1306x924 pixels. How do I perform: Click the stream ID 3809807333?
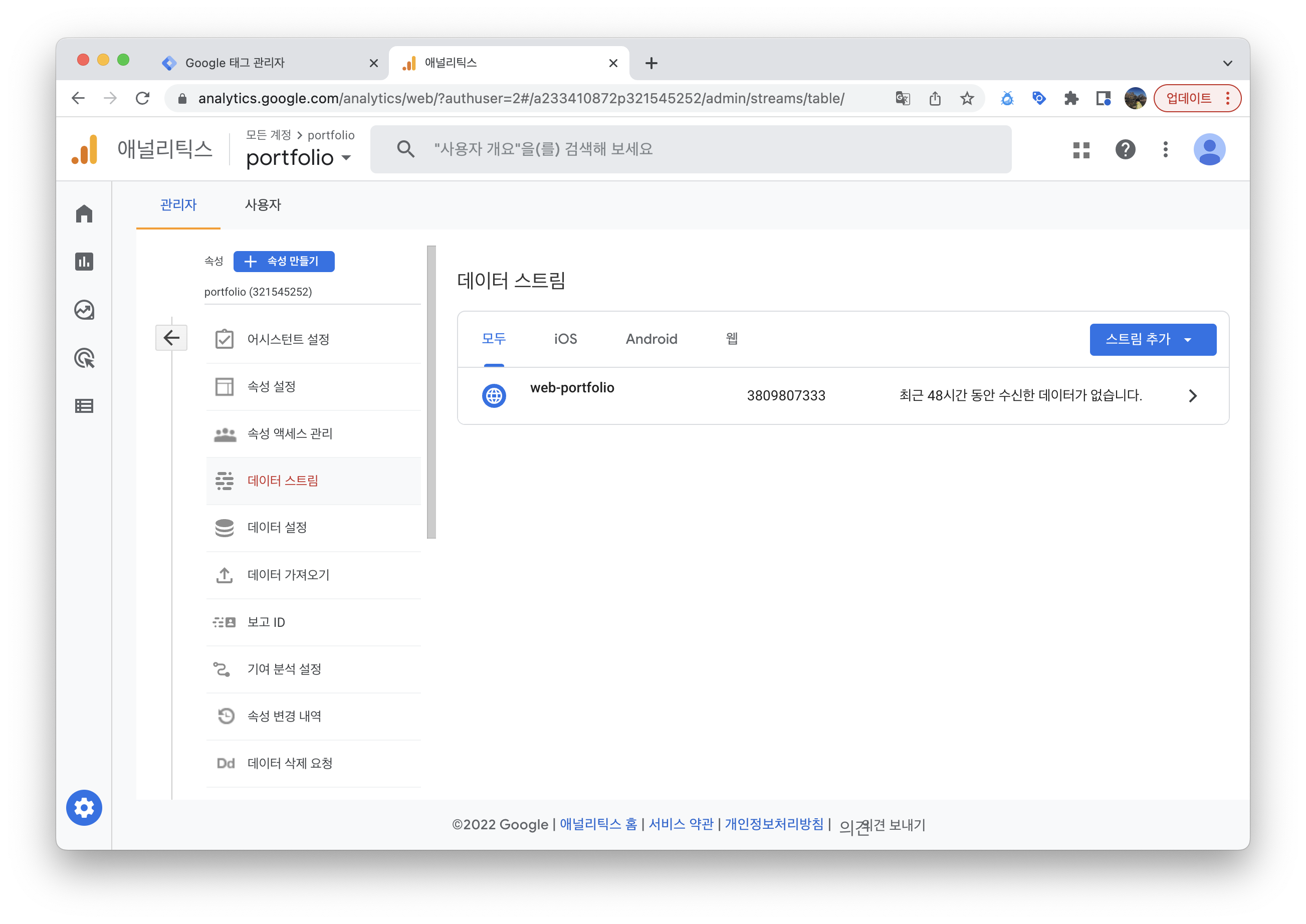pos(786,396)
